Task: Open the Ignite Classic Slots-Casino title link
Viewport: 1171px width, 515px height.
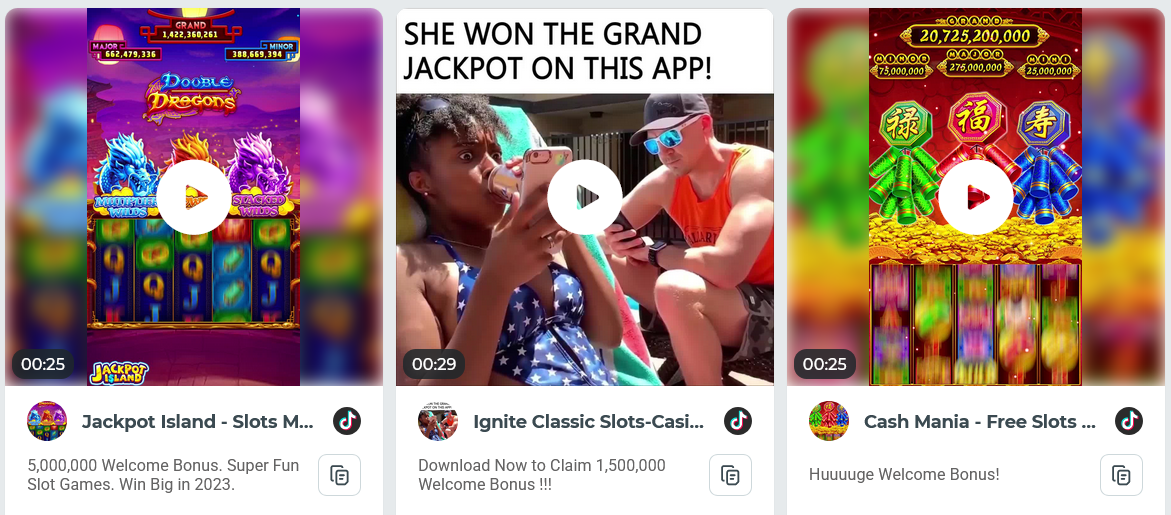Action: point(588,422)
